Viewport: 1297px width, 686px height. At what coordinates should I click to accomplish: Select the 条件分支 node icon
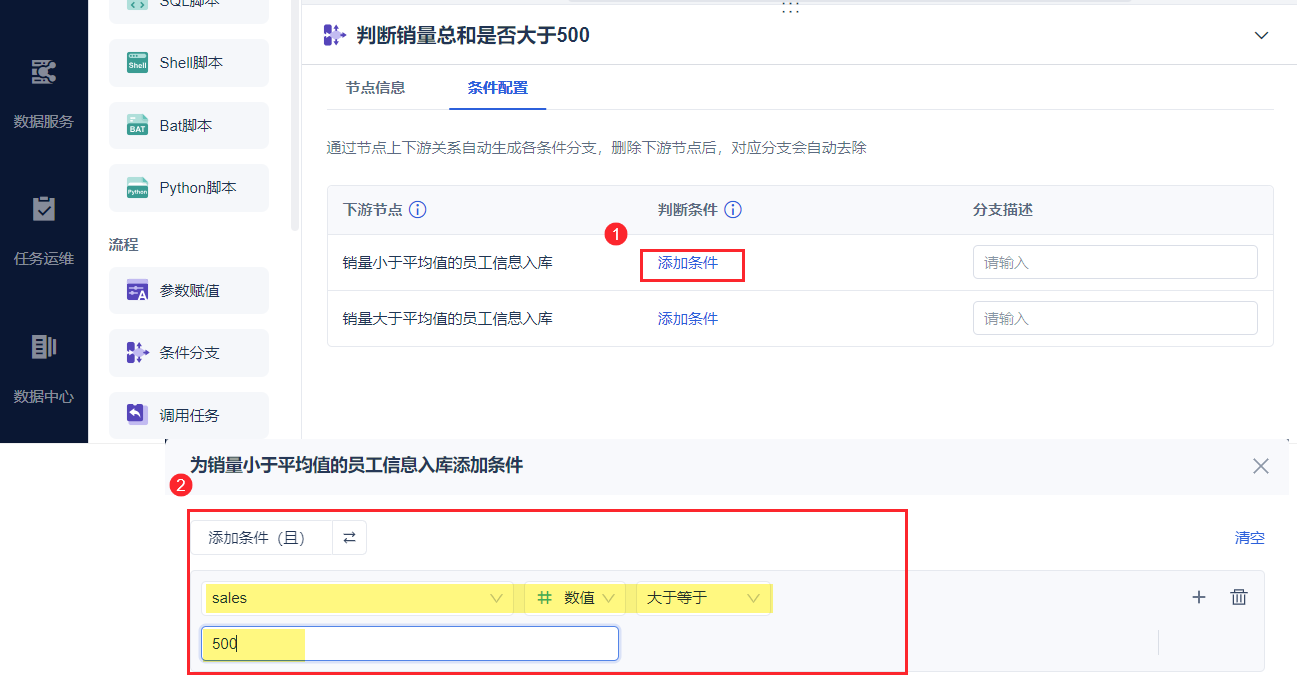[x=137, y=353]
